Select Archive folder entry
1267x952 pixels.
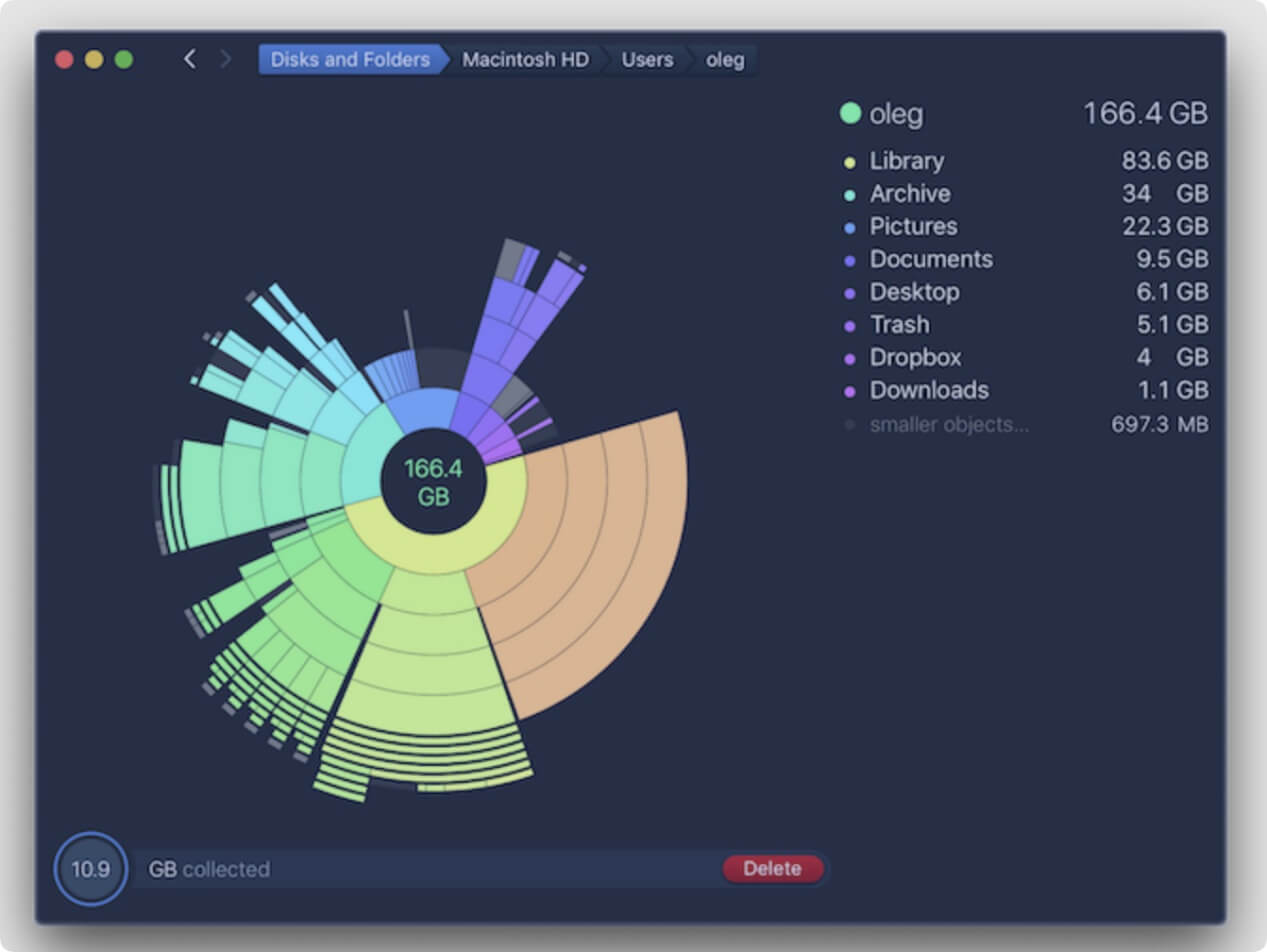pyautogui.click(x=909, y=194)
